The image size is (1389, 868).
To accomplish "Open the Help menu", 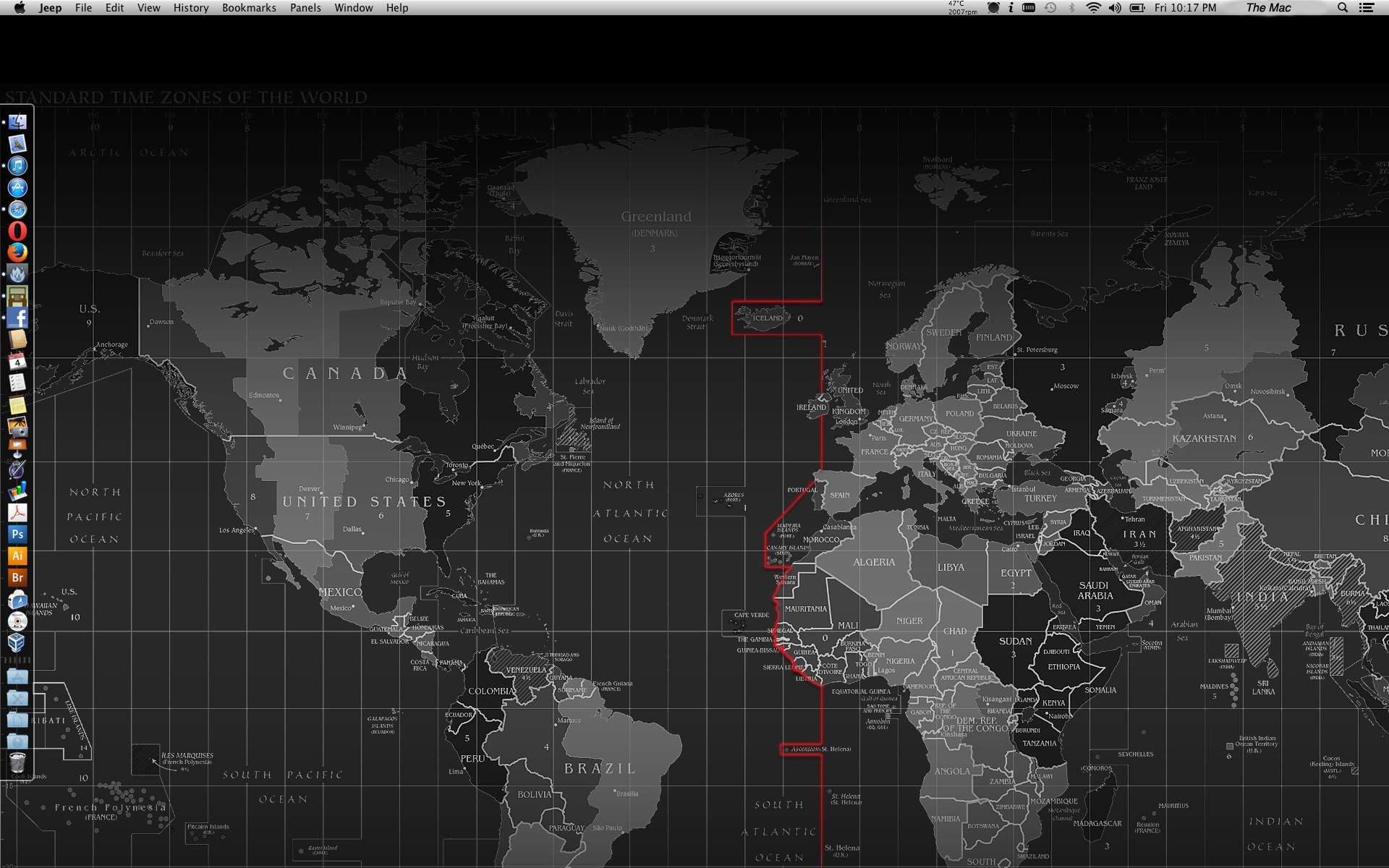I will [x=397, y=7].
